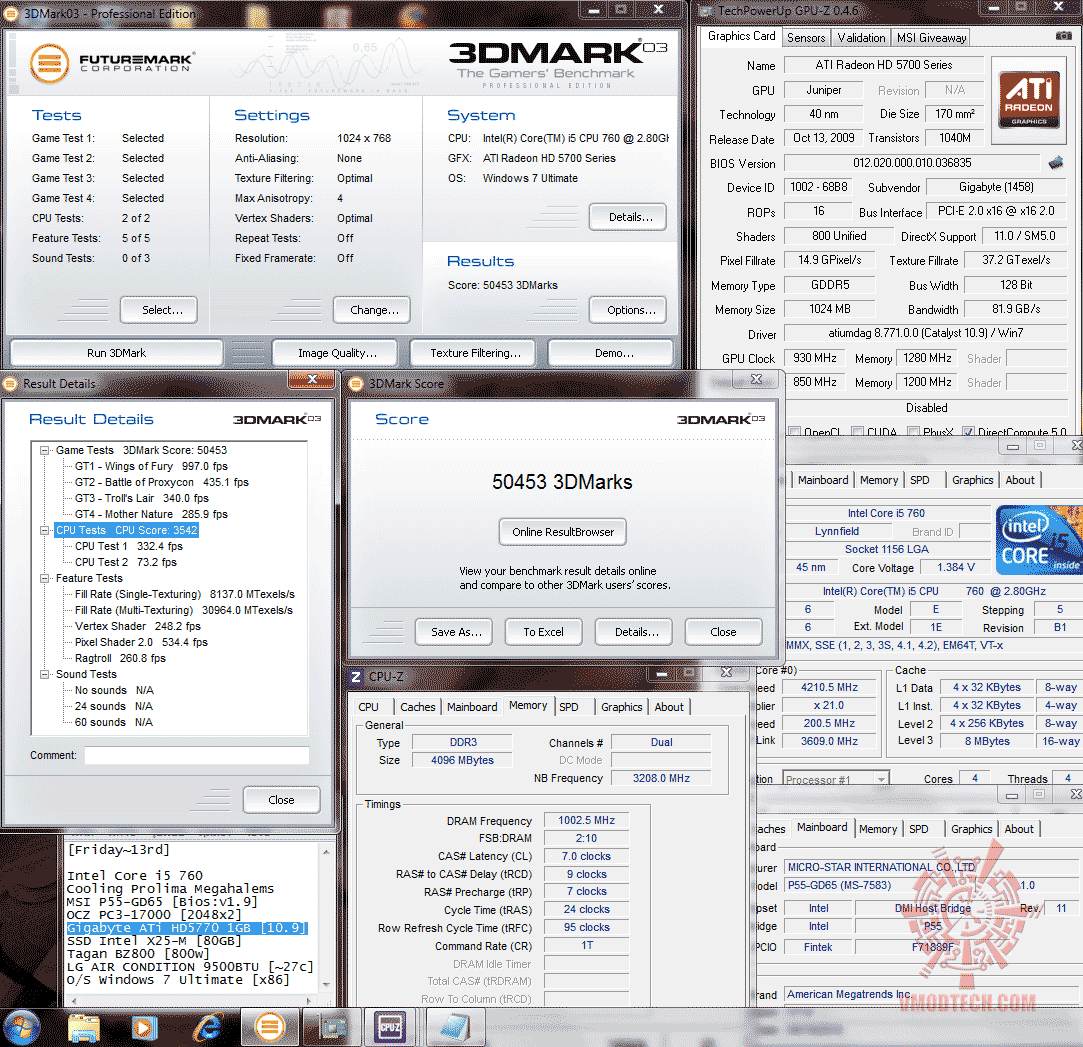Toggle the PhysX checkbox in GPU-Z
The width and height of the screenshot is (1083, 1047).
(x=913, y=432)
